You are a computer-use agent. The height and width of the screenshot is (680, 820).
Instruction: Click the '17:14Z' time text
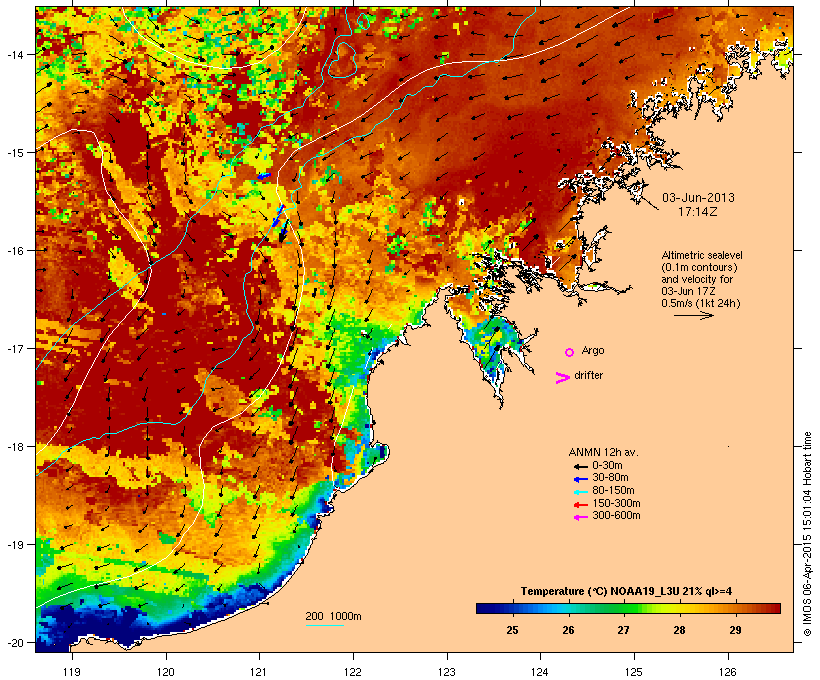pos(698,212)
